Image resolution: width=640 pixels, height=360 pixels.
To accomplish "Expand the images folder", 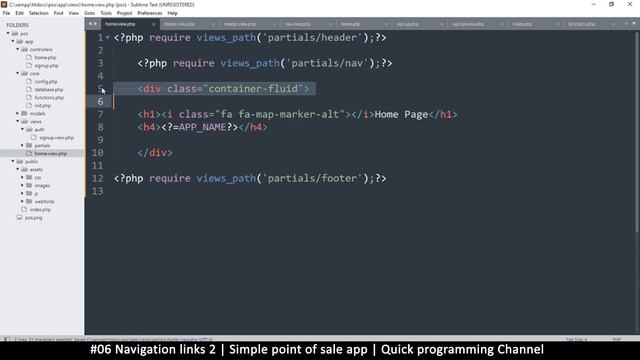I will click(22, 185).
